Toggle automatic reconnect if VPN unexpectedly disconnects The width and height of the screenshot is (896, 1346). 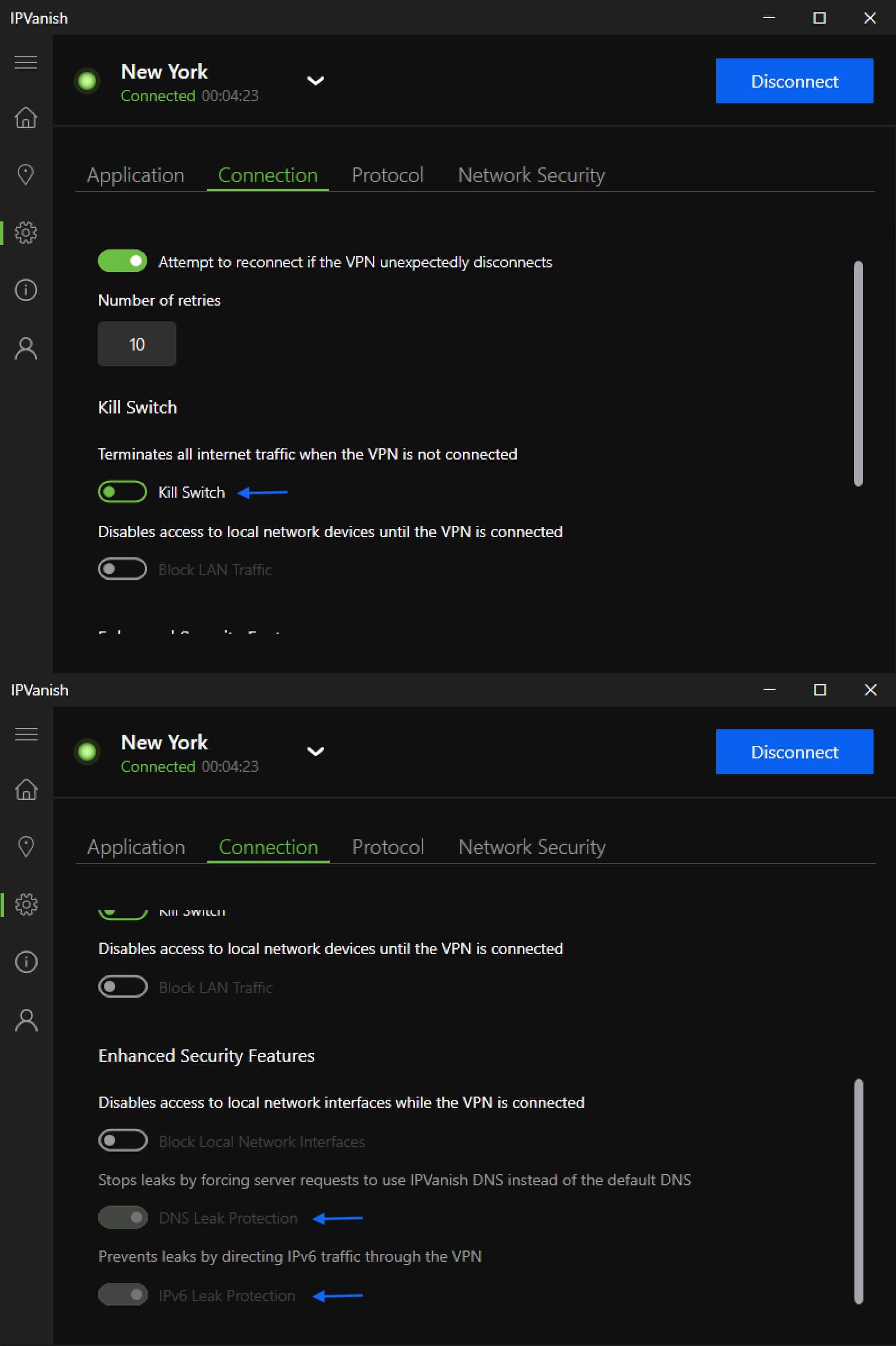[x=122, y=261]
